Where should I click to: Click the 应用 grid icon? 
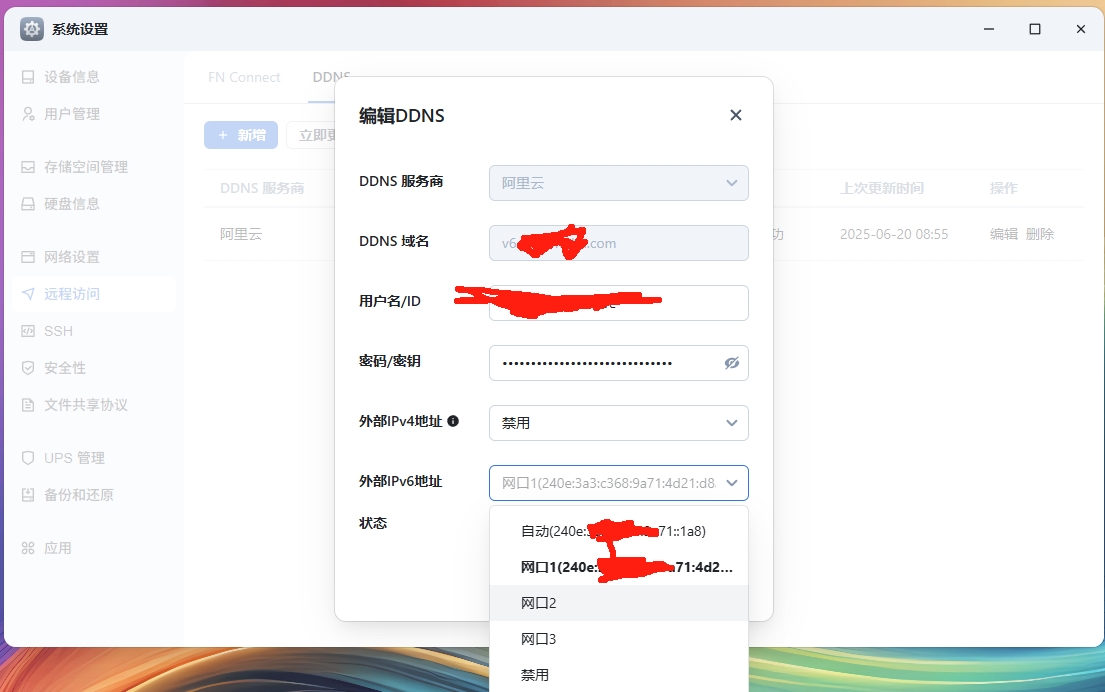pos(28,548)
